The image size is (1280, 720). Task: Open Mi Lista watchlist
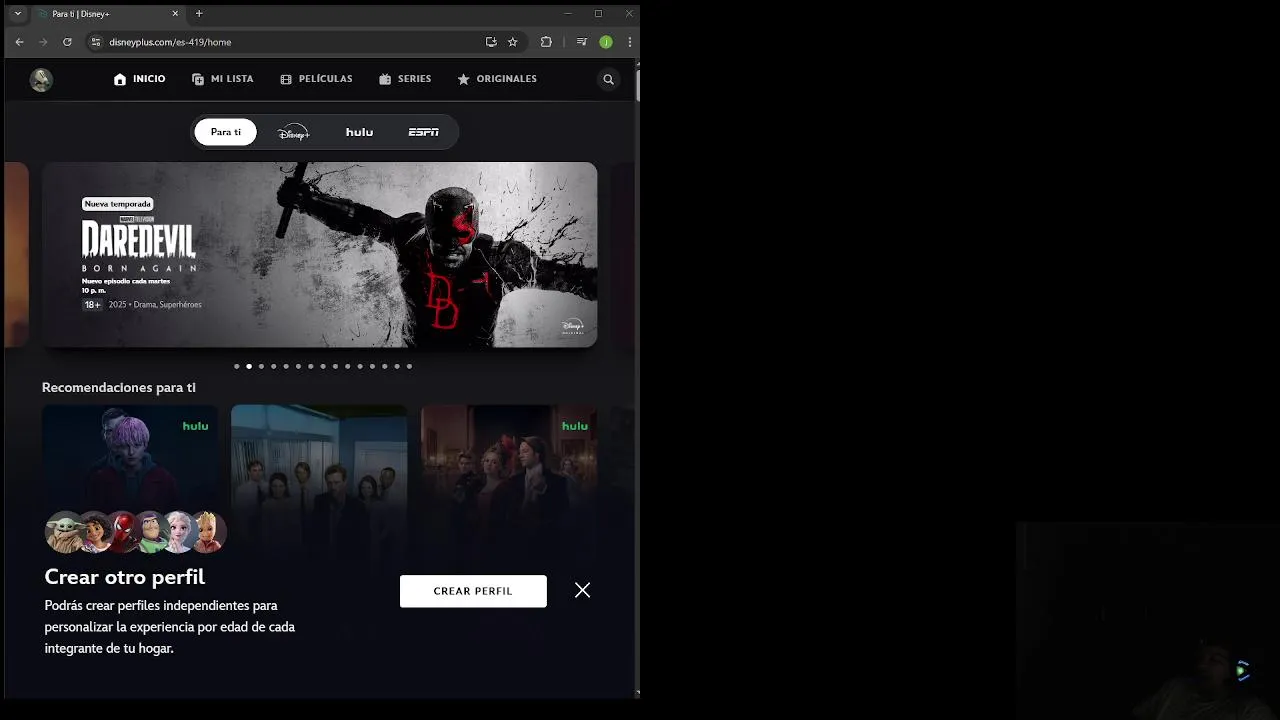point(223,79)
